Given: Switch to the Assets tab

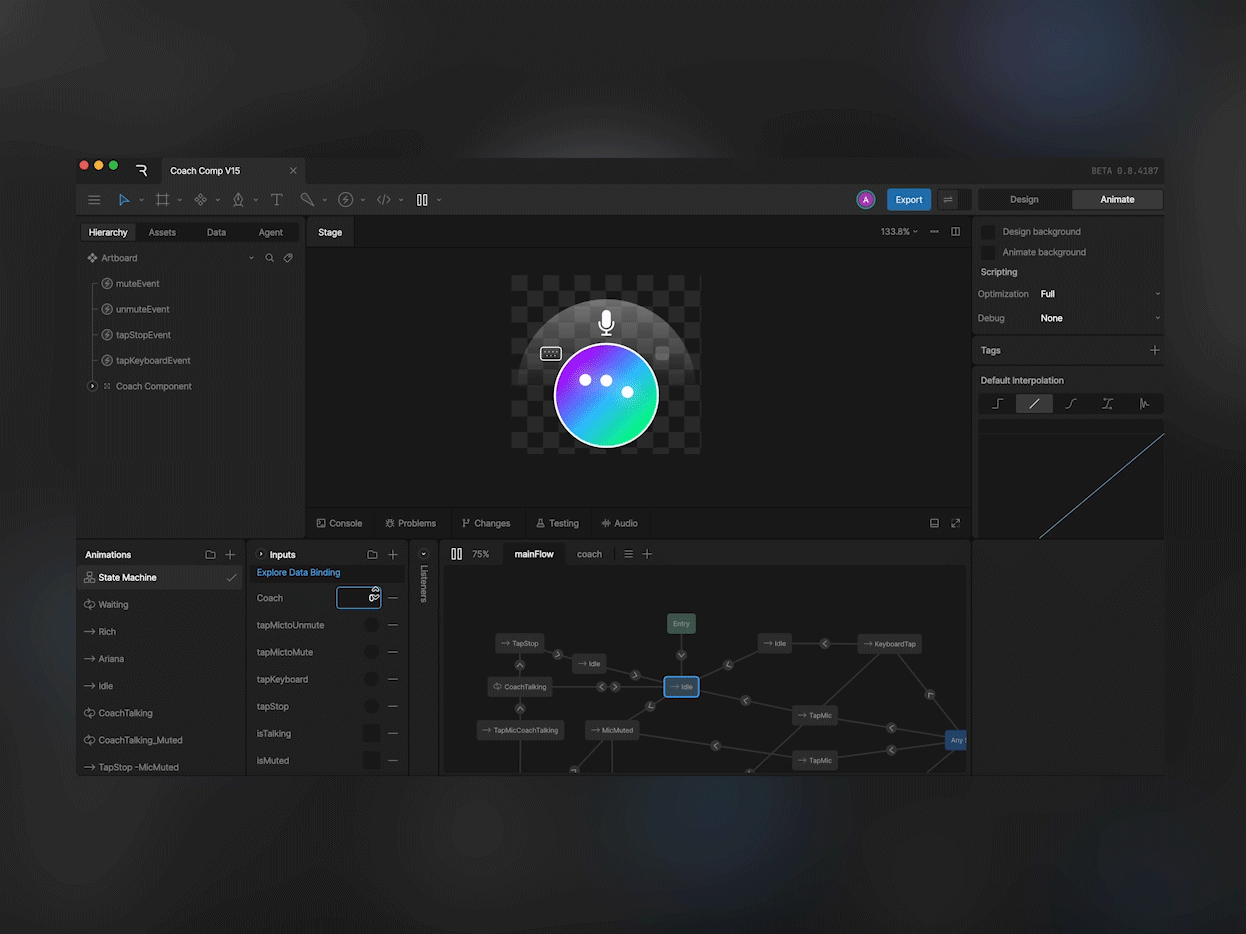Looking at the screenshot, I should (x=162, y=232).
